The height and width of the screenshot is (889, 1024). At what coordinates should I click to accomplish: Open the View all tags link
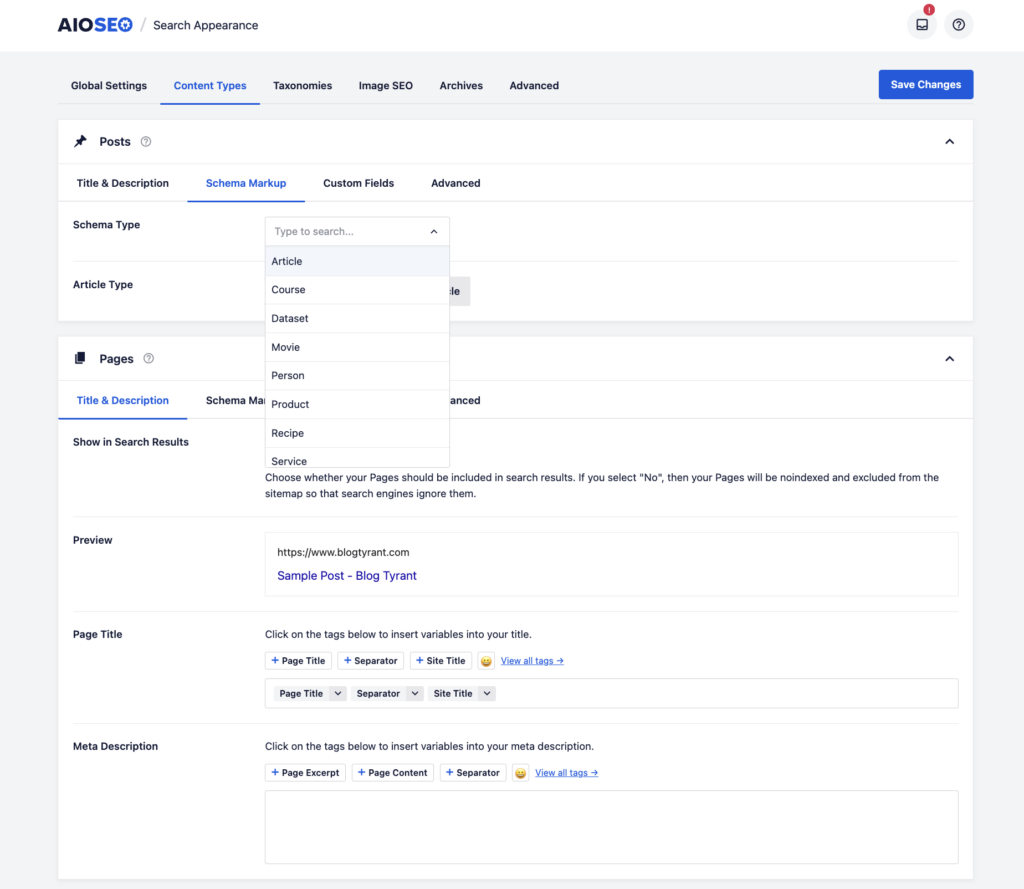pos(534,660)
